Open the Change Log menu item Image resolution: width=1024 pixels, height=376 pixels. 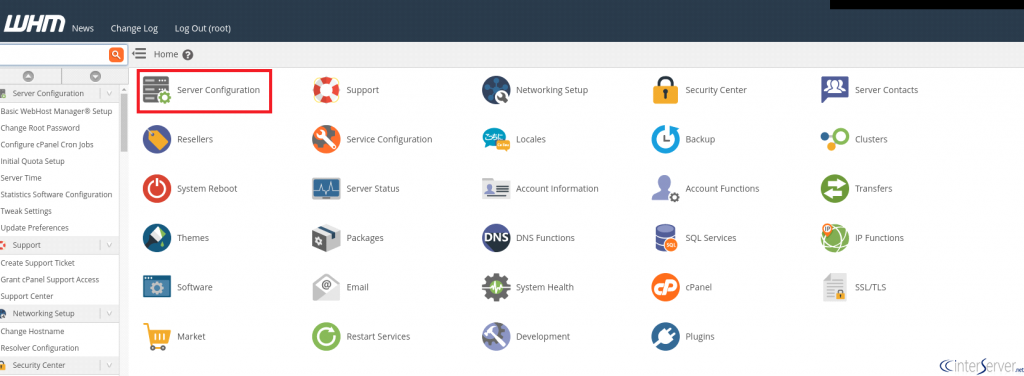click(135, 28)
